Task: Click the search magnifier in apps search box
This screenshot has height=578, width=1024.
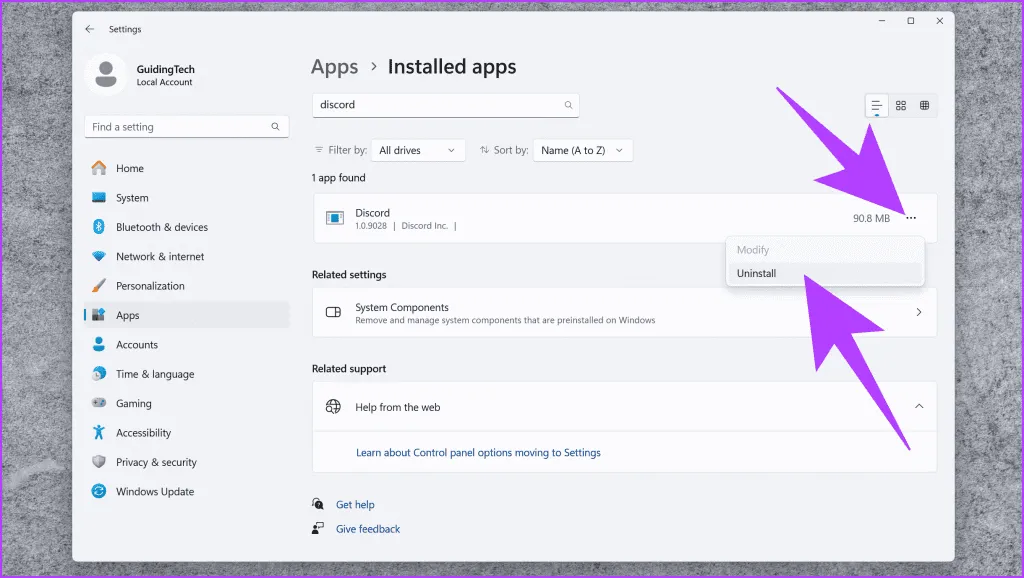Action: click(568, 105)
